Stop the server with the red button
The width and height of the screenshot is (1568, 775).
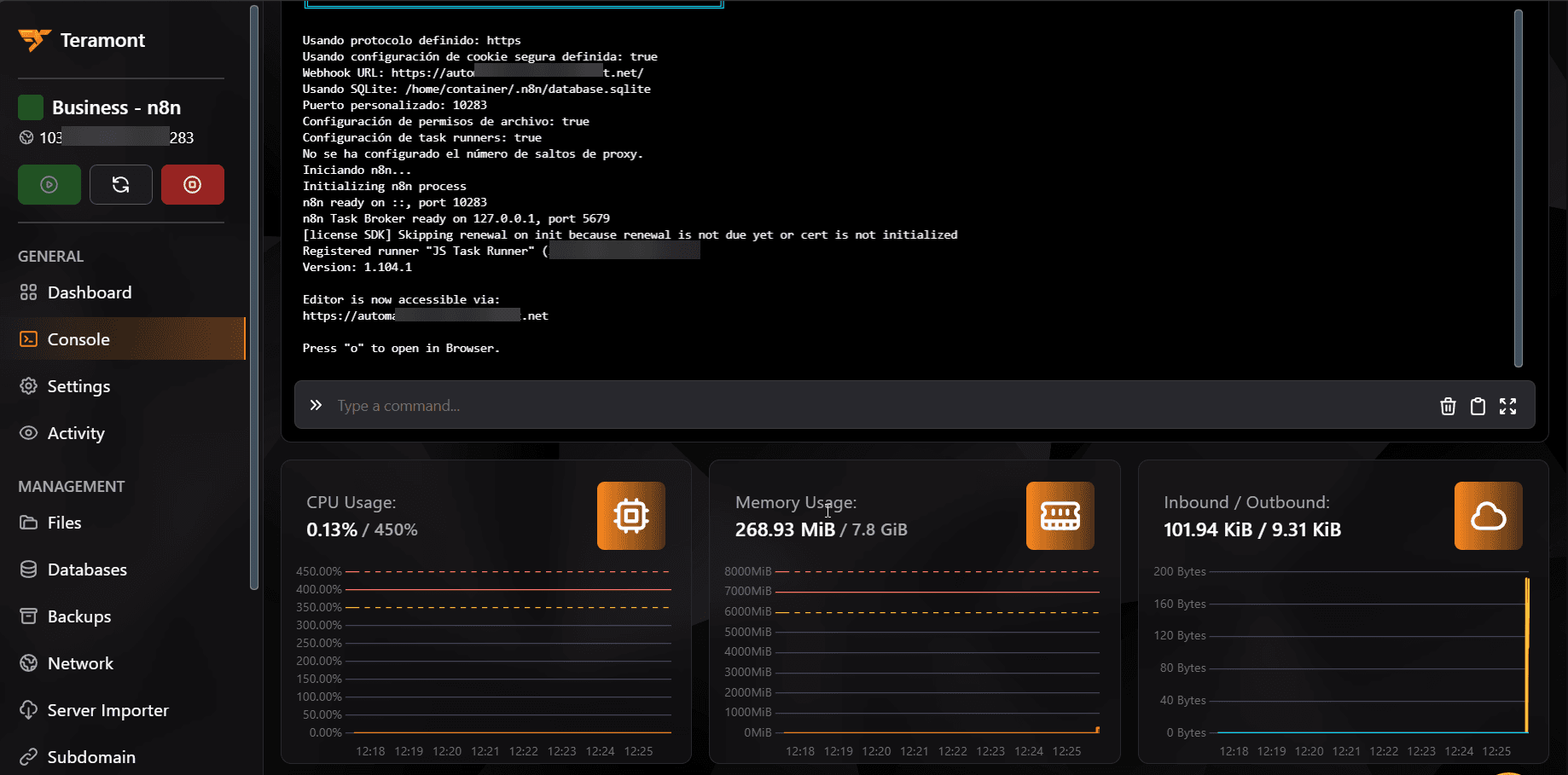(x=193, y=184)
